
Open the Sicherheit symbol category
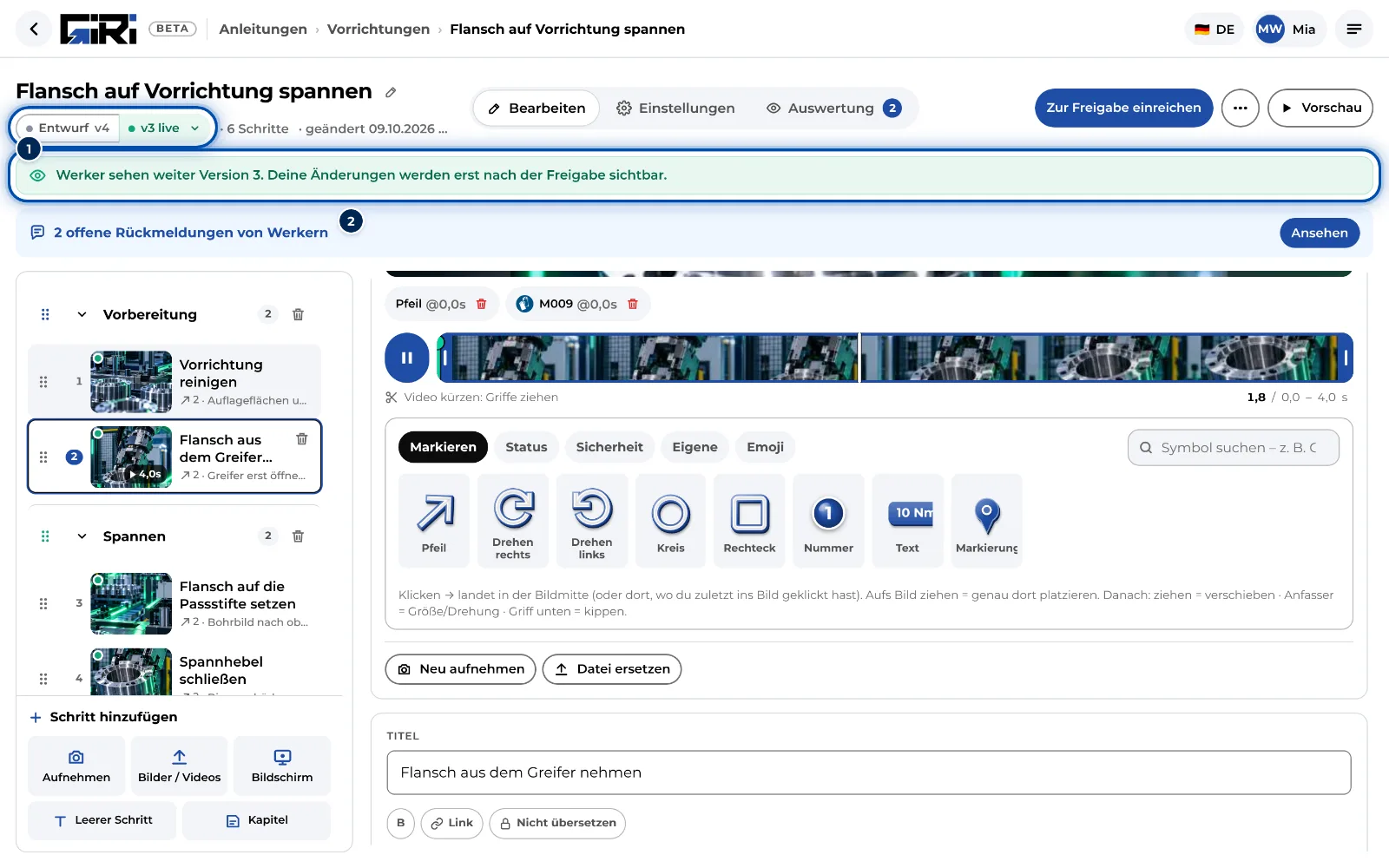609,447
